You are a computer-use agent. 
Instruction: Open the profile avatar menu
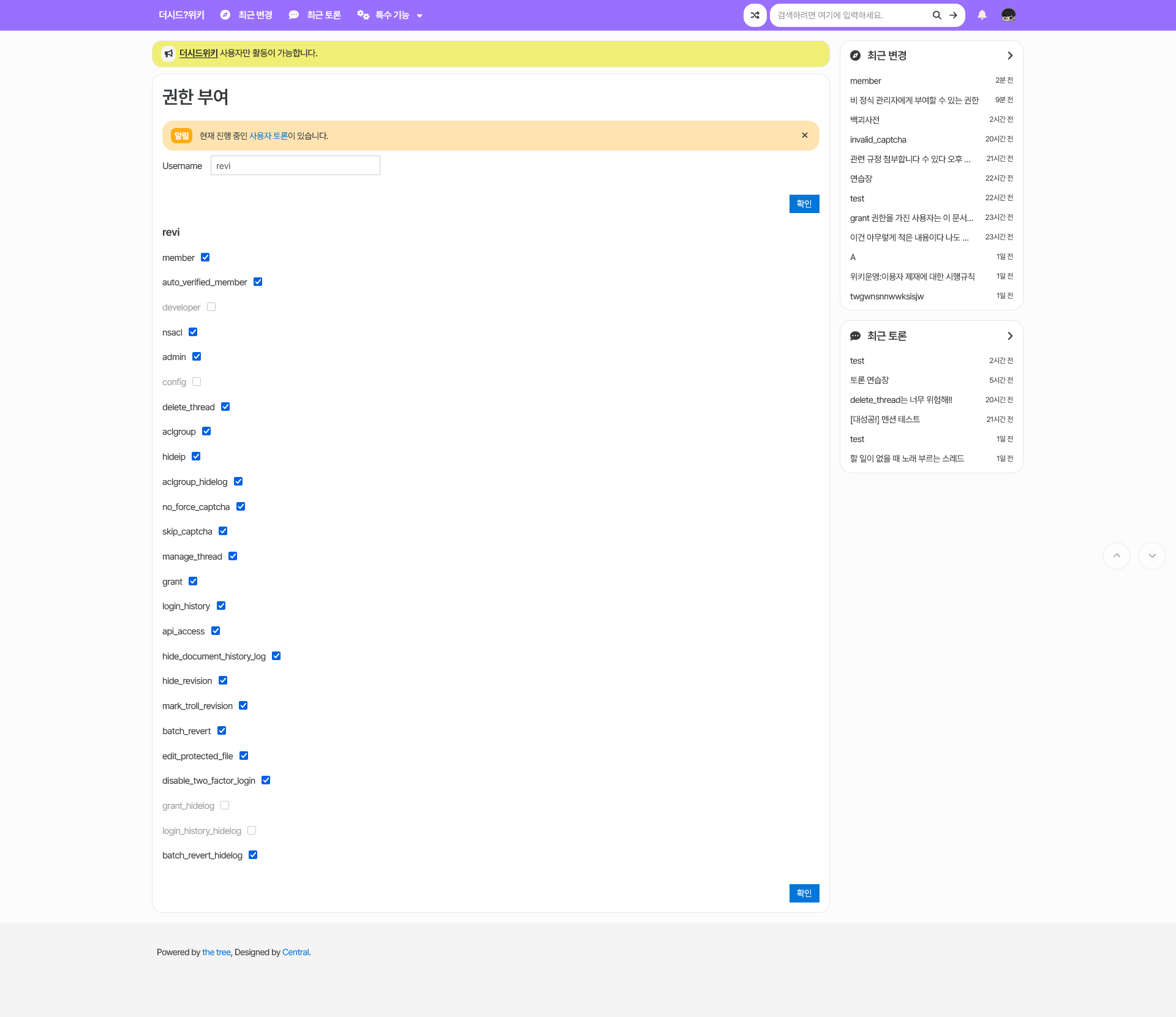(1008, 15)
